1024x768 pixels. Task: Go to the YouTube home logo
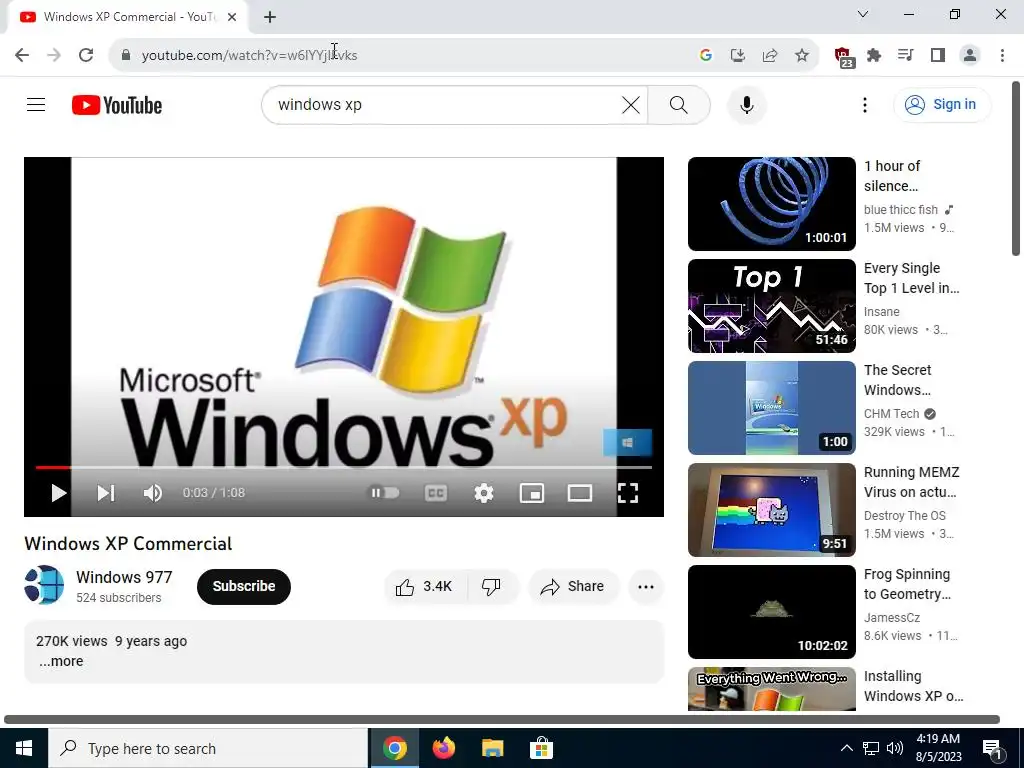tap(117, 105)
